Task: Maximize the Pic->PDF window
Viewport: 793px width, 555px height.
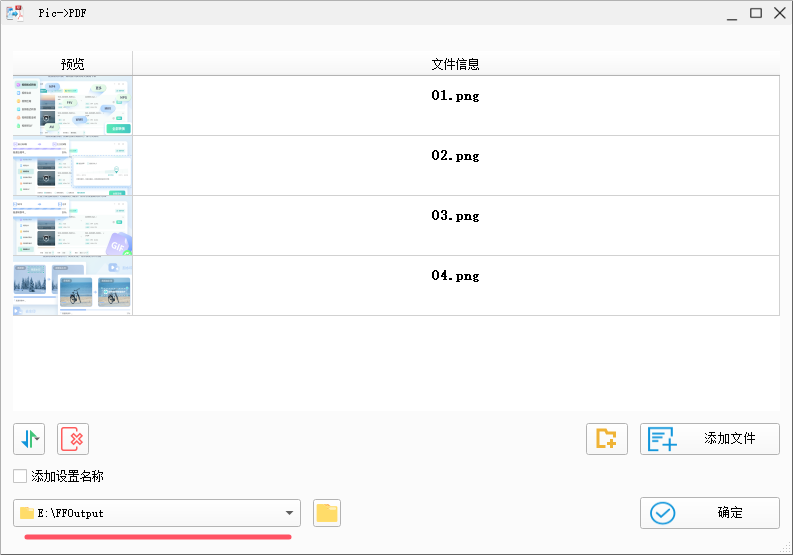Action: pyautogui.click(x=756, y=13)
